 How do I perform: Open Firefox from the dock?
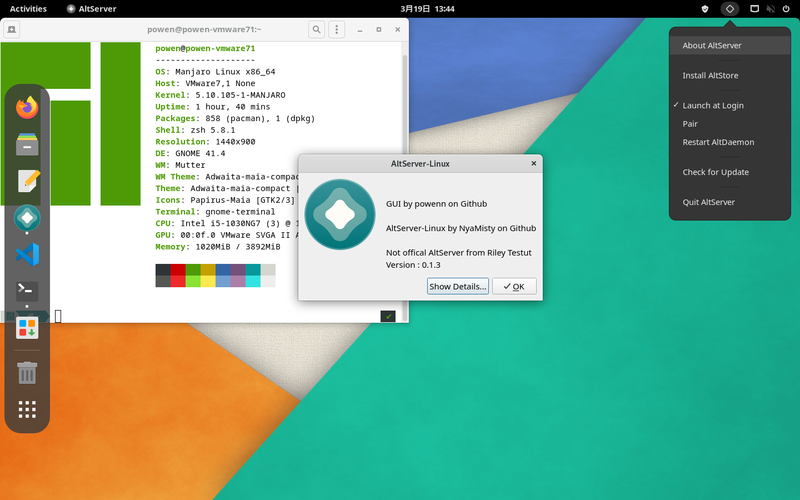27,107
